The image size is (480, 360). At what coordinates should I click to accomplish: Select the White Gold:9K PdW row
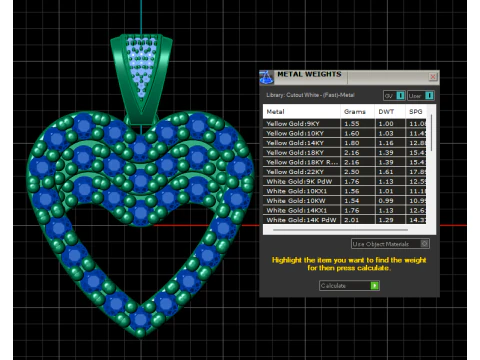coord(345,181)
